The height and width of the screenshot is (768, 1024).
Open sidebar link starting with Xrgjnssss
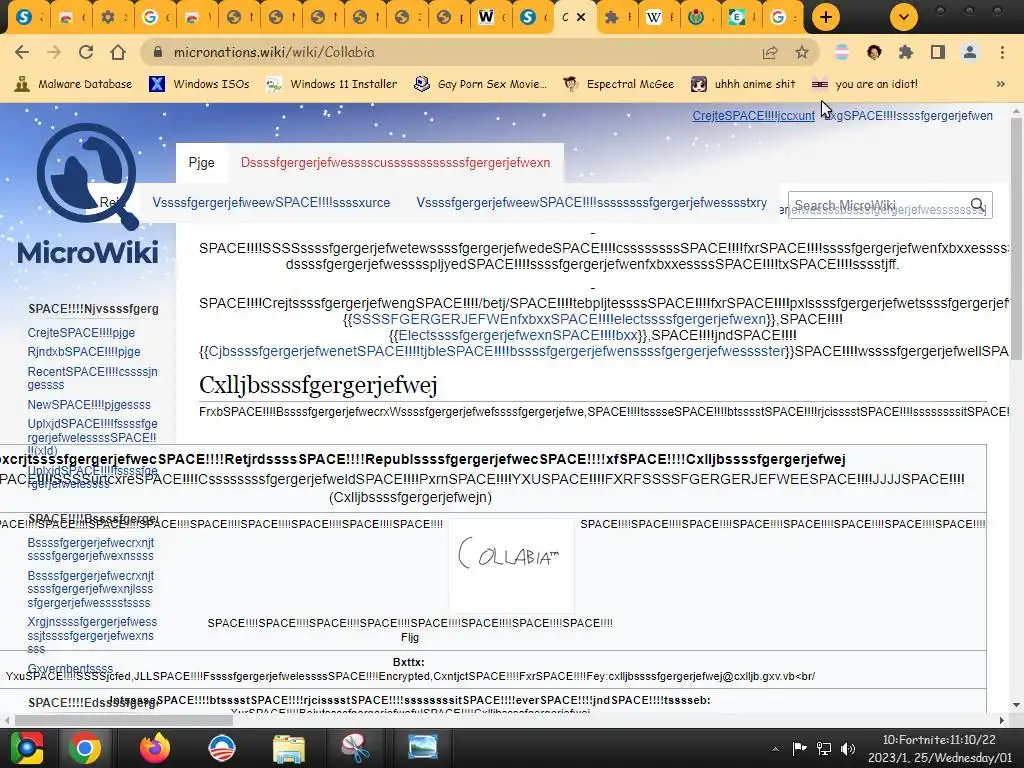tap(92, 635)
